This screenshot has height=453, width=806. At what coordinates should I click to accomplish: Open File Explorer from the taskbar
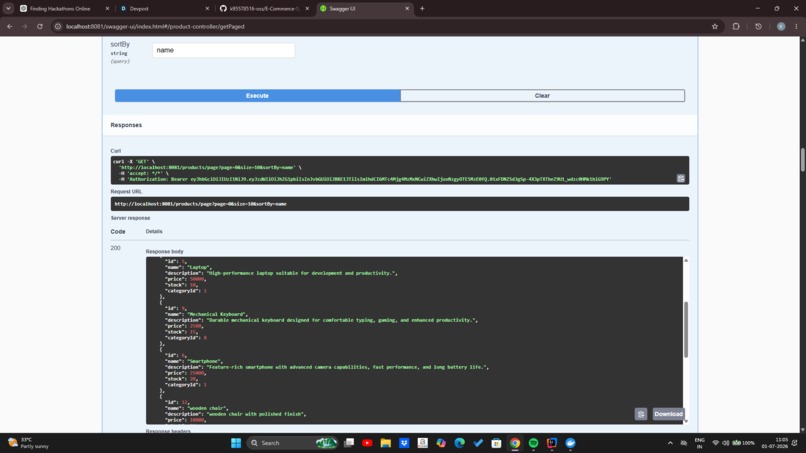click(386, 443)
